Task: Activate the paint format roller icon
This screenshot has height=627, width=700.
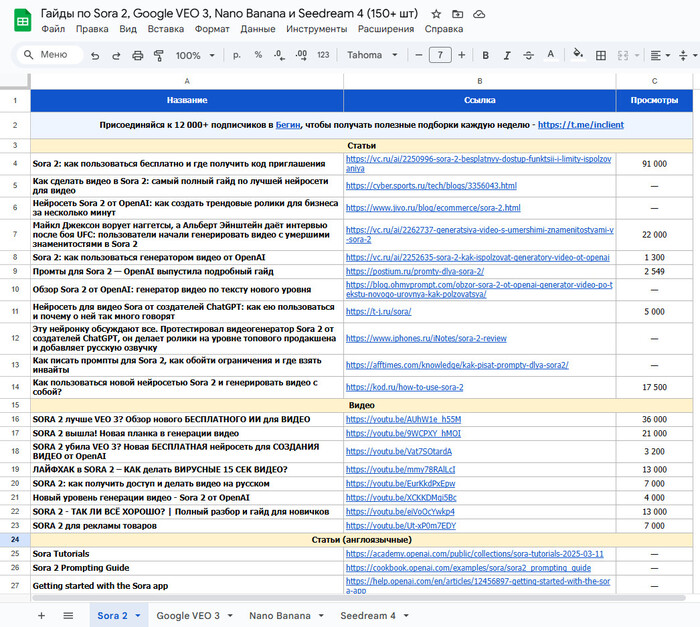Action: pyautogui.click(x=157, y=55)
